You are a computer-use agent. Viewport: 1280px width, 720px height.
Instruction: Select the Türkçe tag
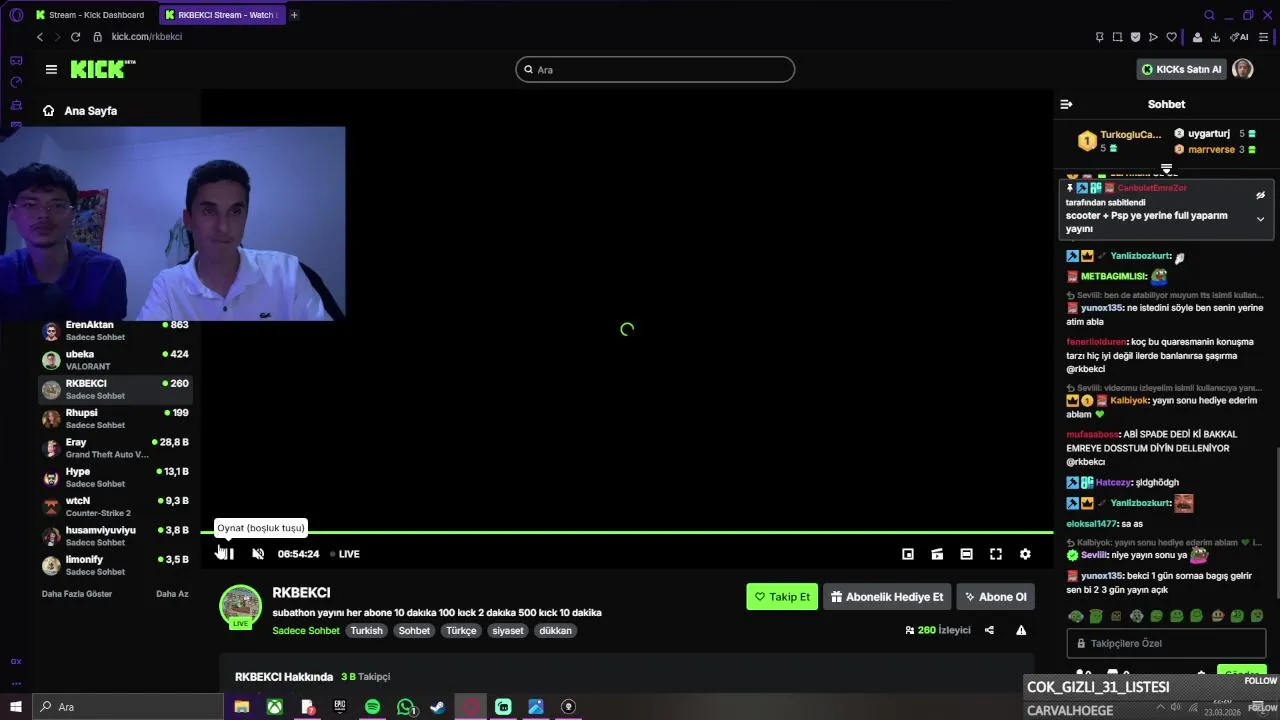pyautogui.click(x=461, y=631)
